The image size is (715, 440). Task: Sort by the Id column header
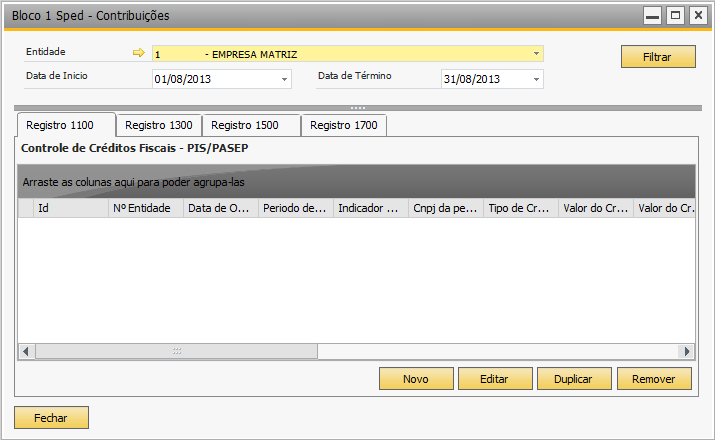click(x=71, y=208)
